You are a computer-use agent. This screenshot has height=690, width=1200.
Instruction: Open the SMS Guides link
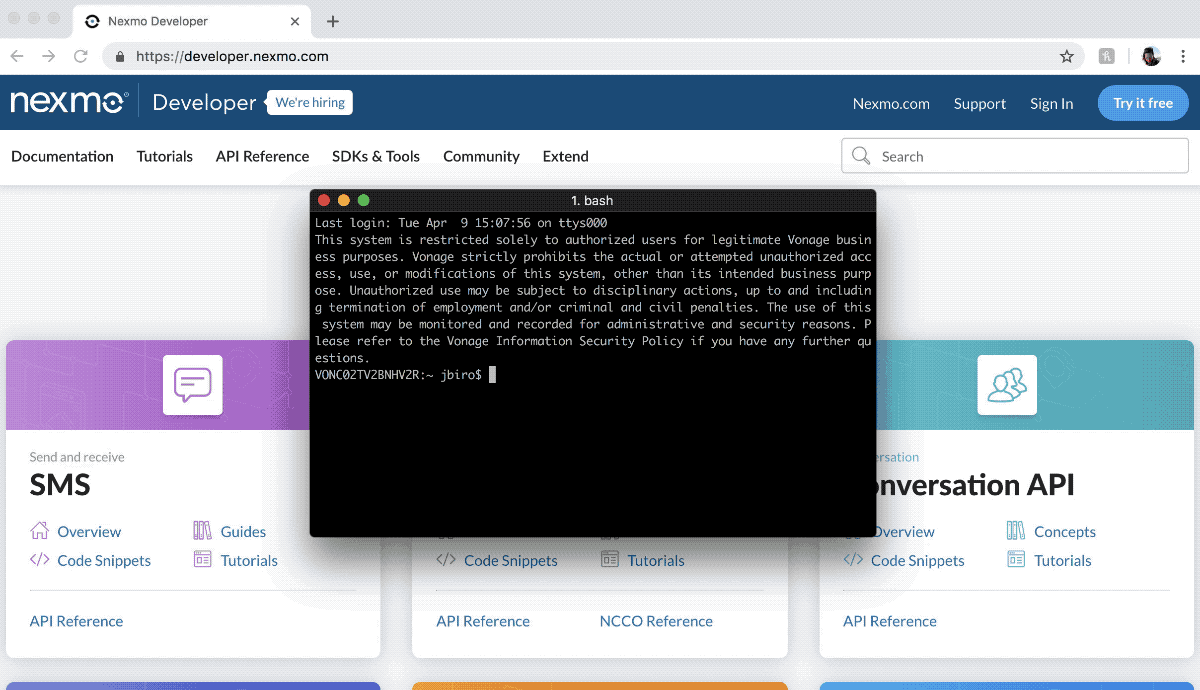coord(243,532)
